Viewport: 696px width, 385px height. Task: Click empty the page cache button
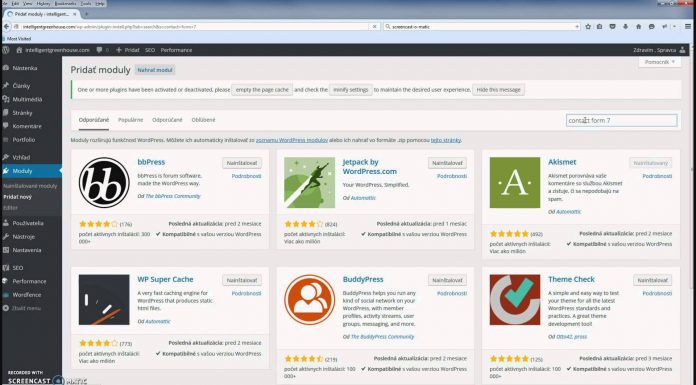coord(262,90)
